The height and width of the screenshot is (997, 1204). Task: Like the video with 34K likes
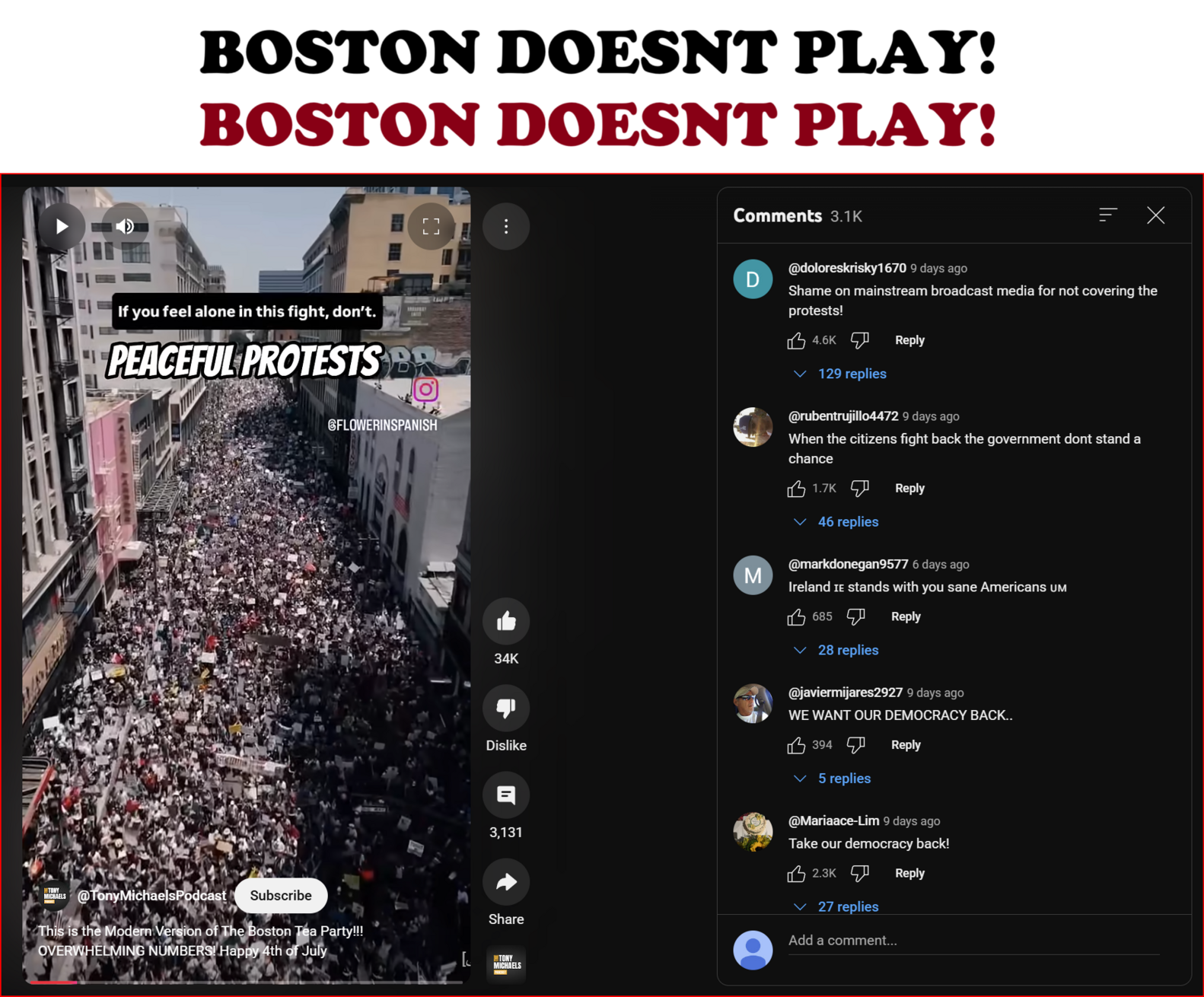(x=506, y=622)
